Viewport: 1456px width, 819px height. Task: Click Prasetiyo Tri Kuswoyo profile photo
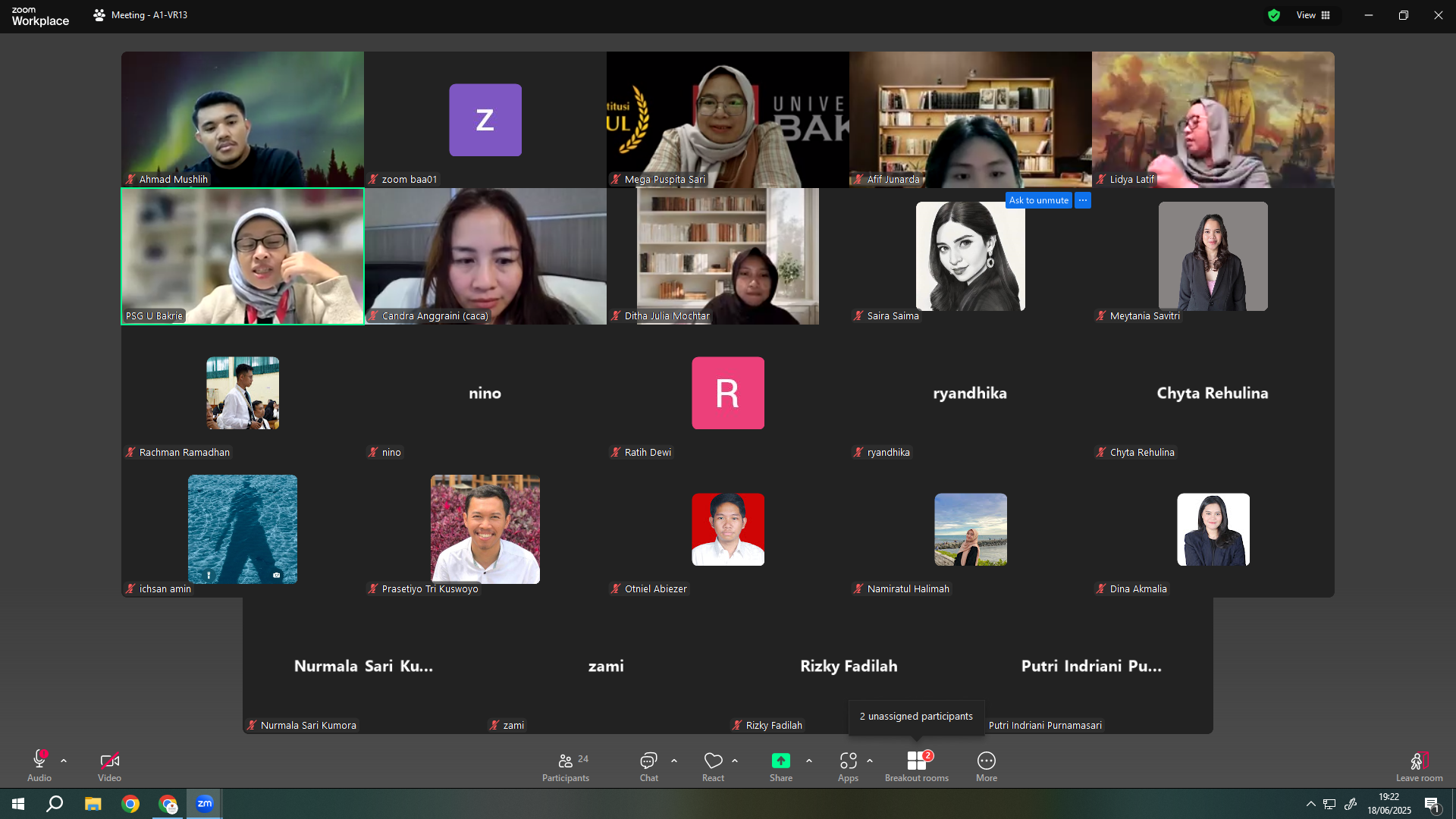485,529
